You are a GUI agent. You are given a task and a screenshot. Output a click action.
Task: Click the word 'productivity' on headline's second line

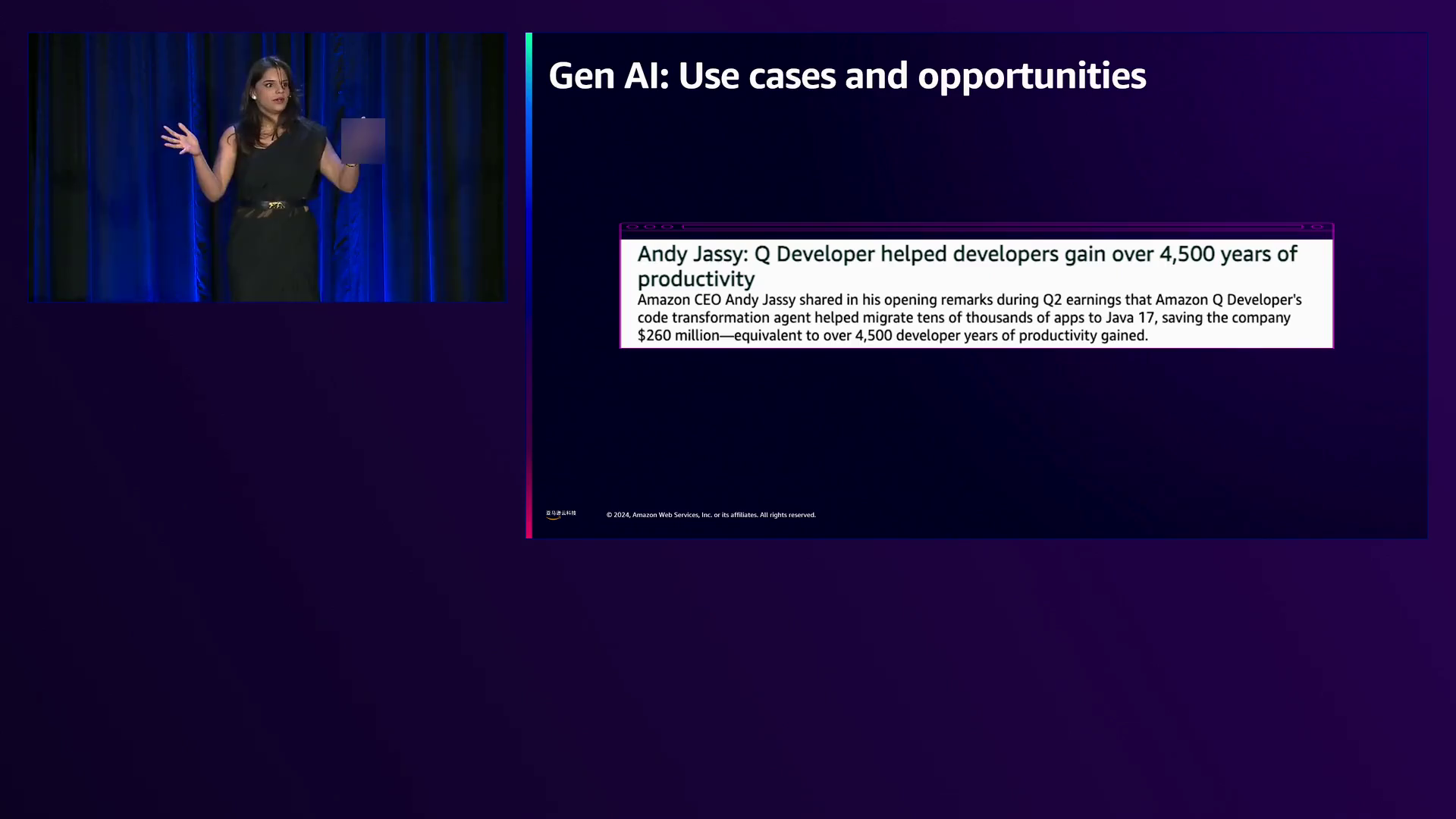point(695,279)
